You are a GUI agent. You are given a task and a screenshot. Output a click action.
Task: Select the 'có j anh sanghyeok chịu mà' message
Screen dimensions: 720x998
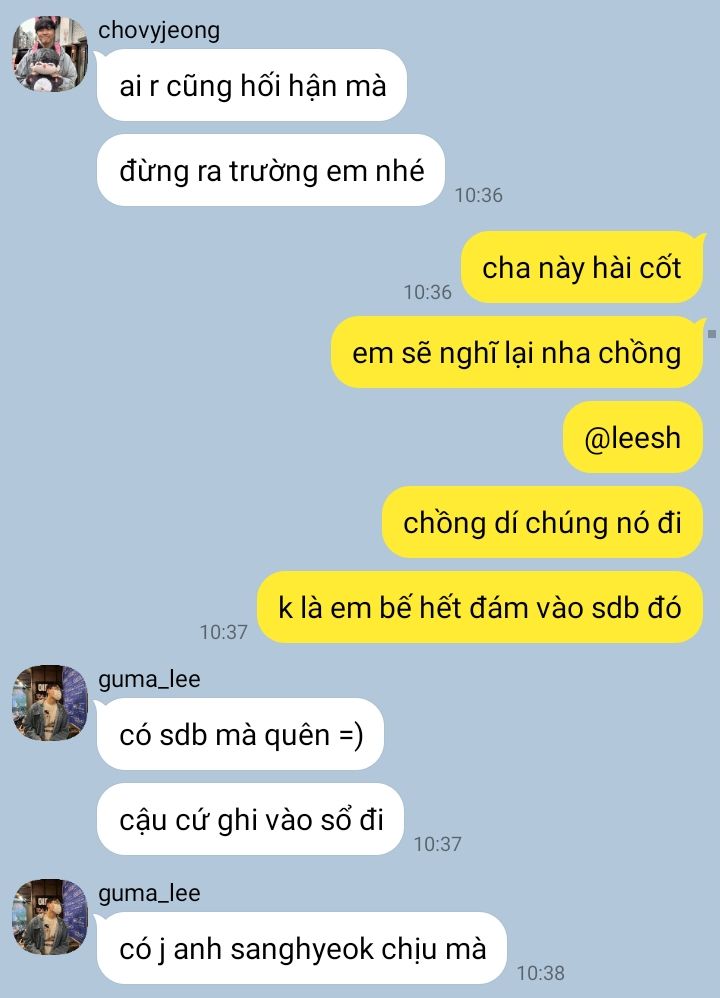tap(302, 948)
